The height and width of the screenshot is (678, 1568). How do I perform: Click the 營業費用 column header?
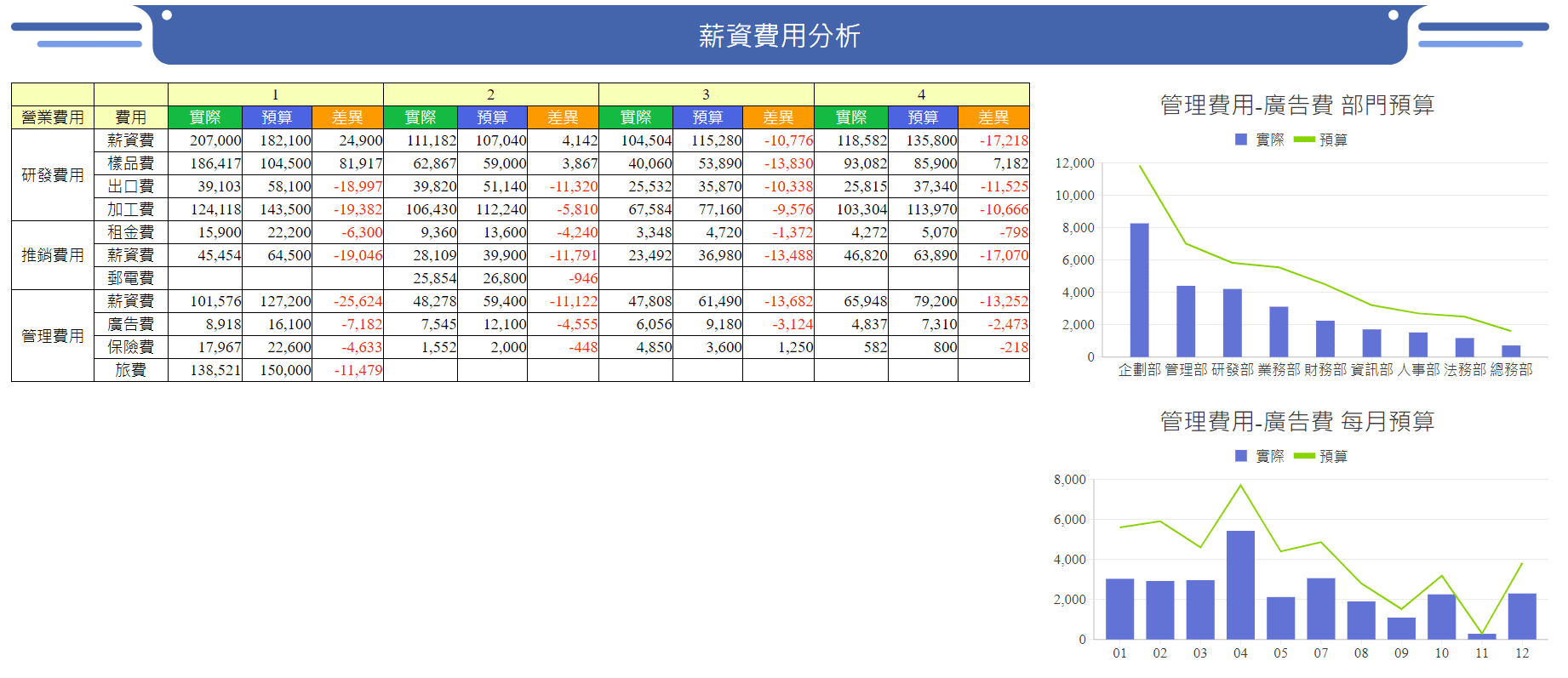53,117
